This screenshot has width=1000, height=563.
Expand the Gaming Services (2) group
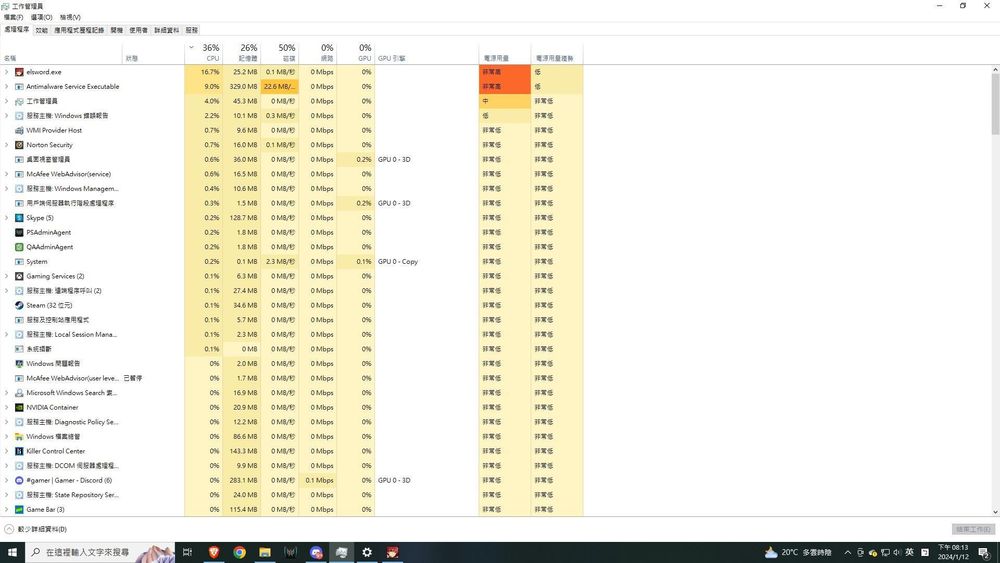(7, 276)
